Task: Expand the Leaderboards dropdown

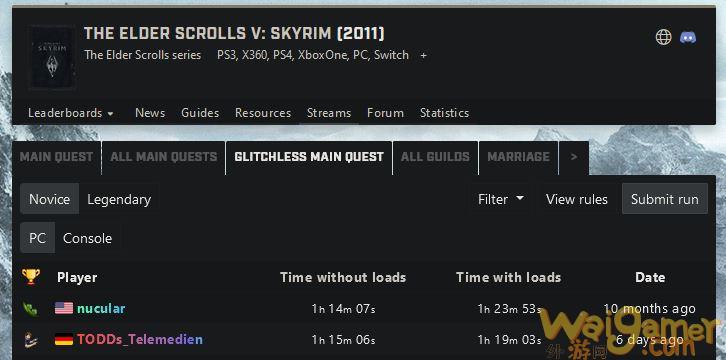Action: (70, 113)
